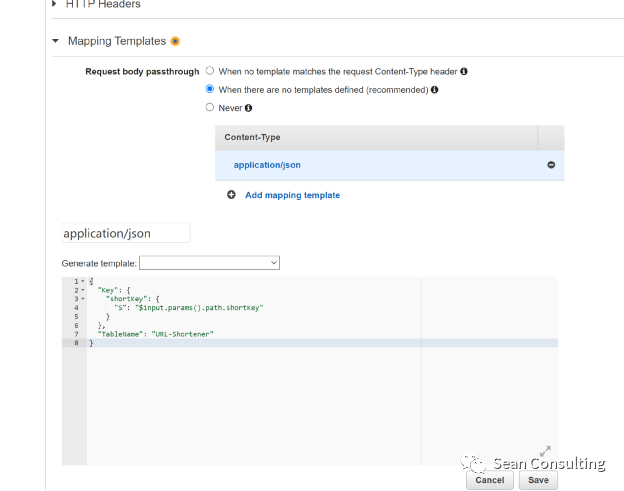Screen dimensions: 624x491
Task: Click the plus icon to add template
Action: point(231,195)
